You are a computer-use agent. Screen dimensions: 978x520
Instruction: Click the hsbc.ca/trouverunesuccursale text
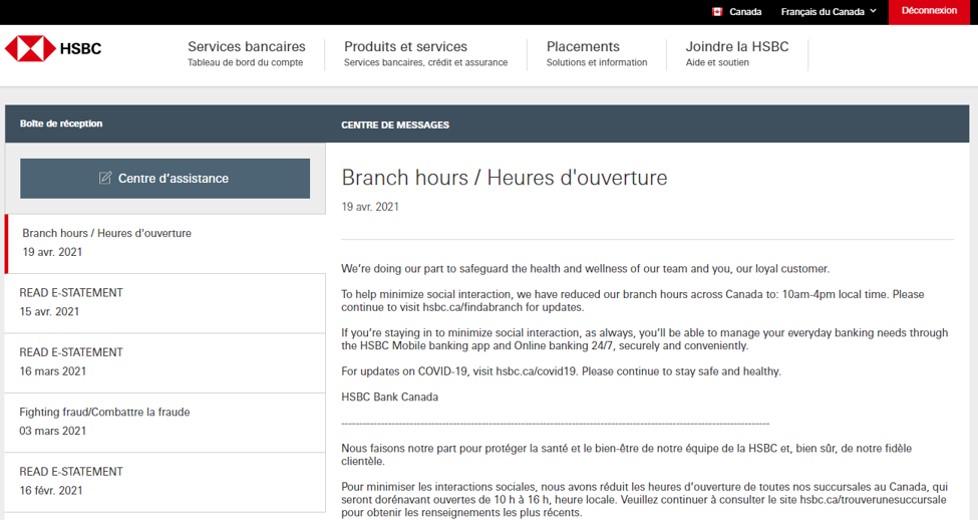(x=873, y=500)
